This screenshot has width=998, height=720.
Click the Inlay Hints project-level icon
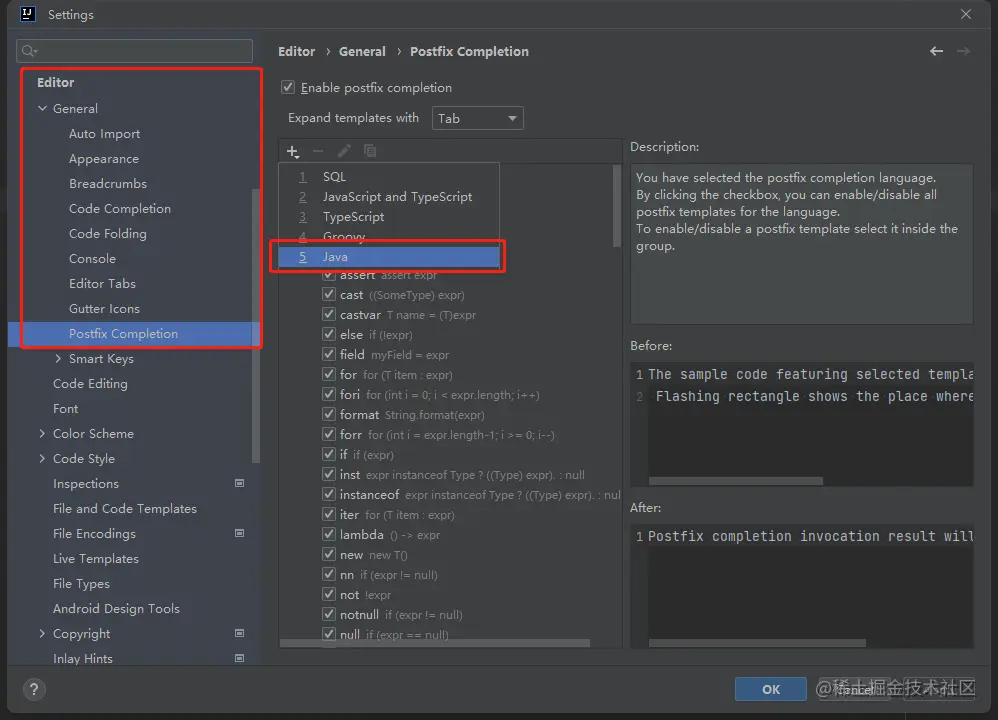pyautogui.click(x=239, y=658)
